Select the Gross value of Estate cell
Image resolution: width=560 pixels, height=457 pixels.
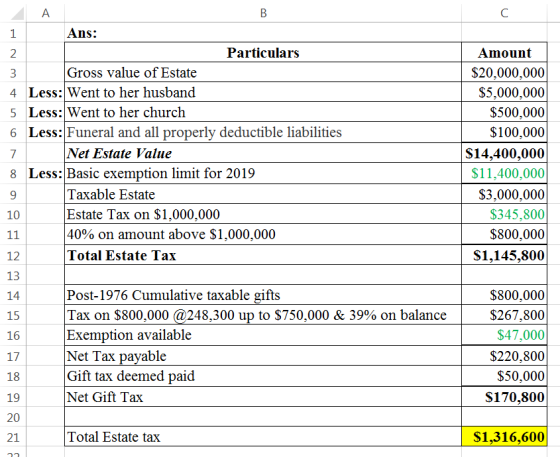click(263, 72)
